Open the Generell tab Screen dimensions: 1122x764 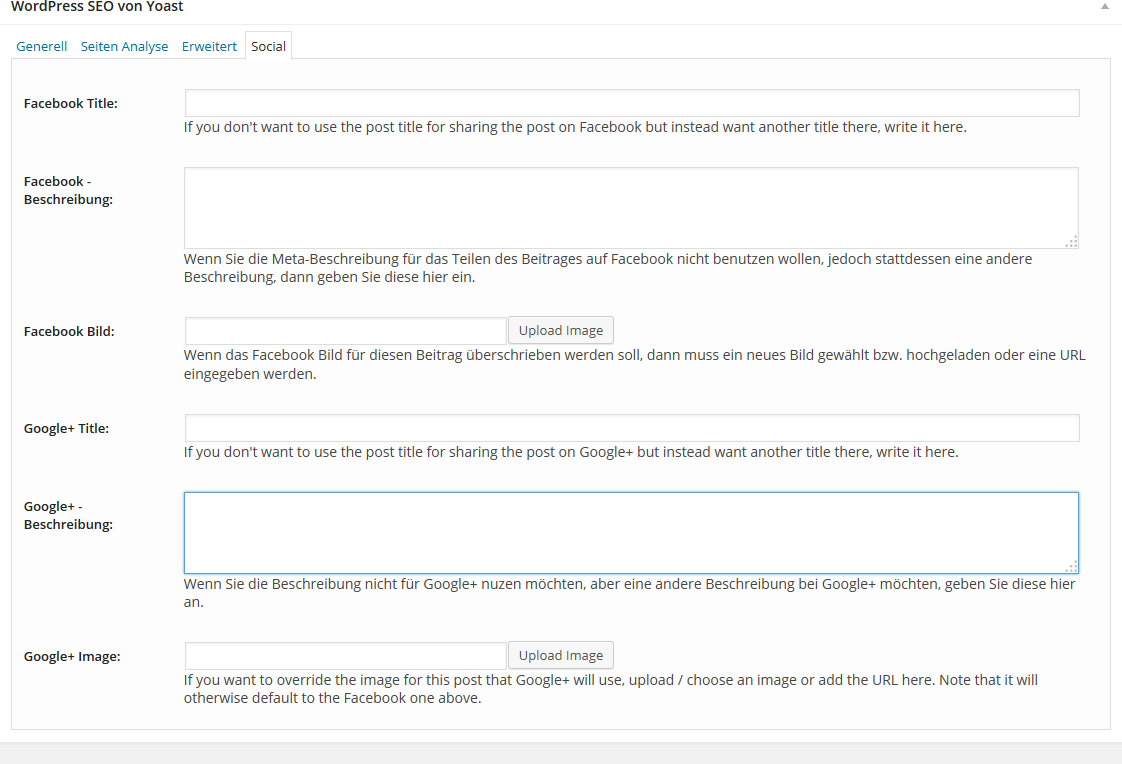click(42, 46)
